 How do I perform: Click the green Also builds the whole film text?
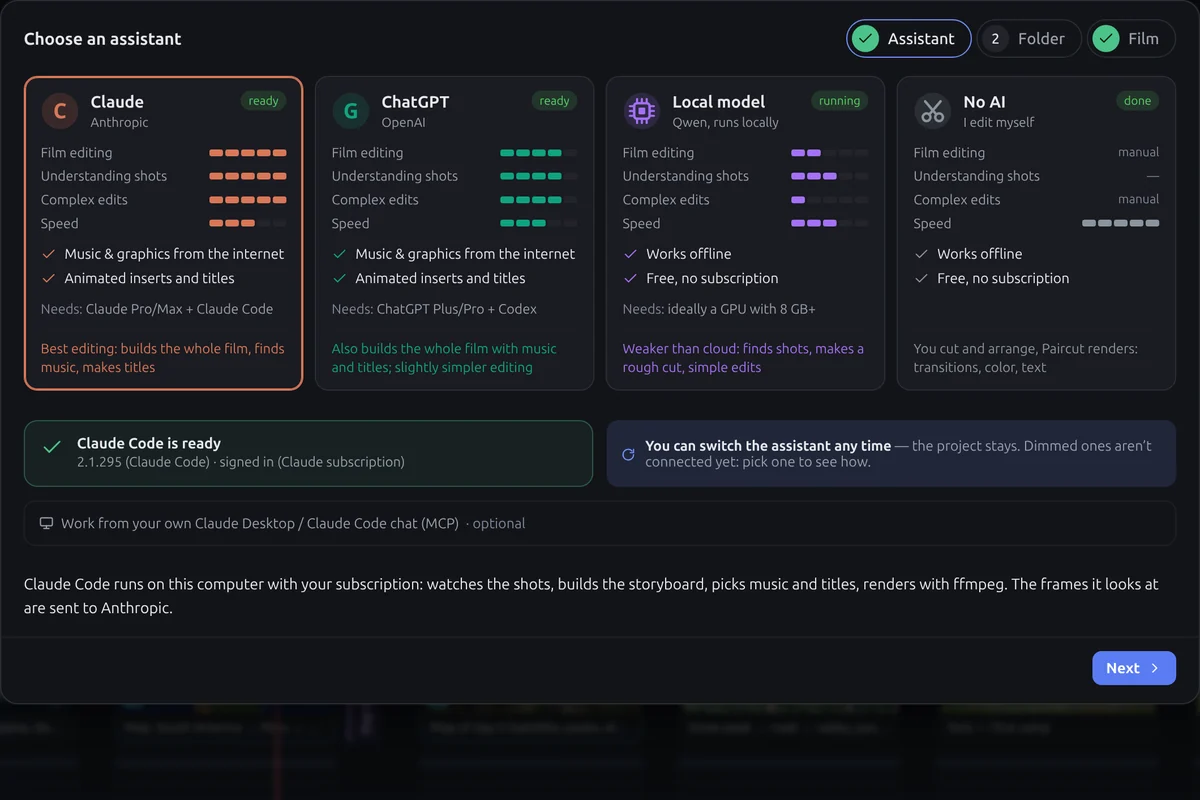[x=444, y=358]
